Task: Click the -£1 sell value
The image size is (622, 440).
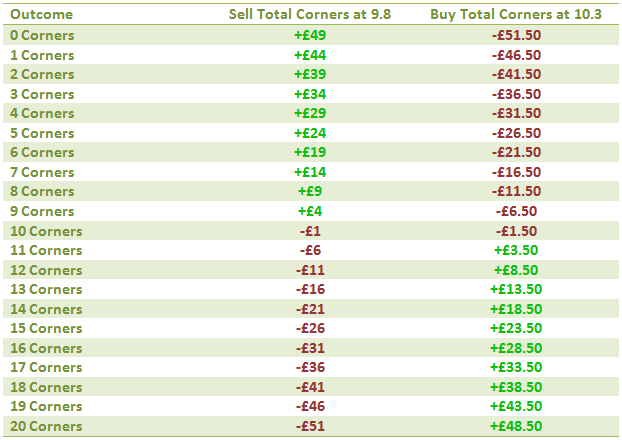Action: [x=310, y=231]
